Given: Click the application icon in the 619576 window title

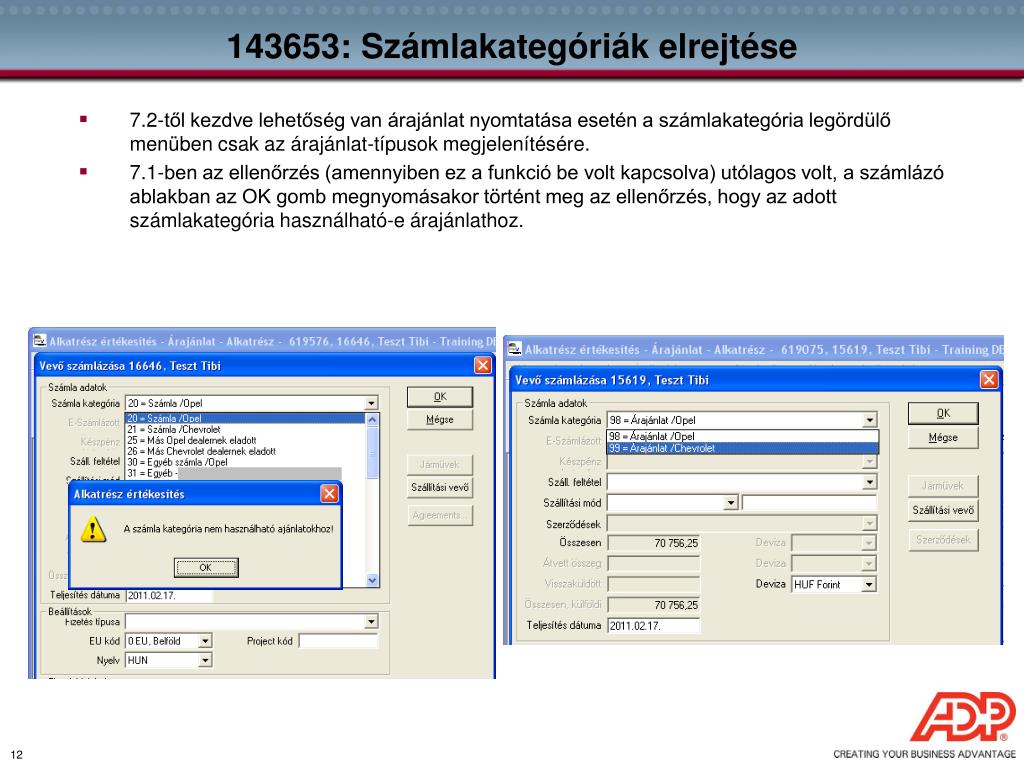Looking at the screenshot, I should 40,340.
